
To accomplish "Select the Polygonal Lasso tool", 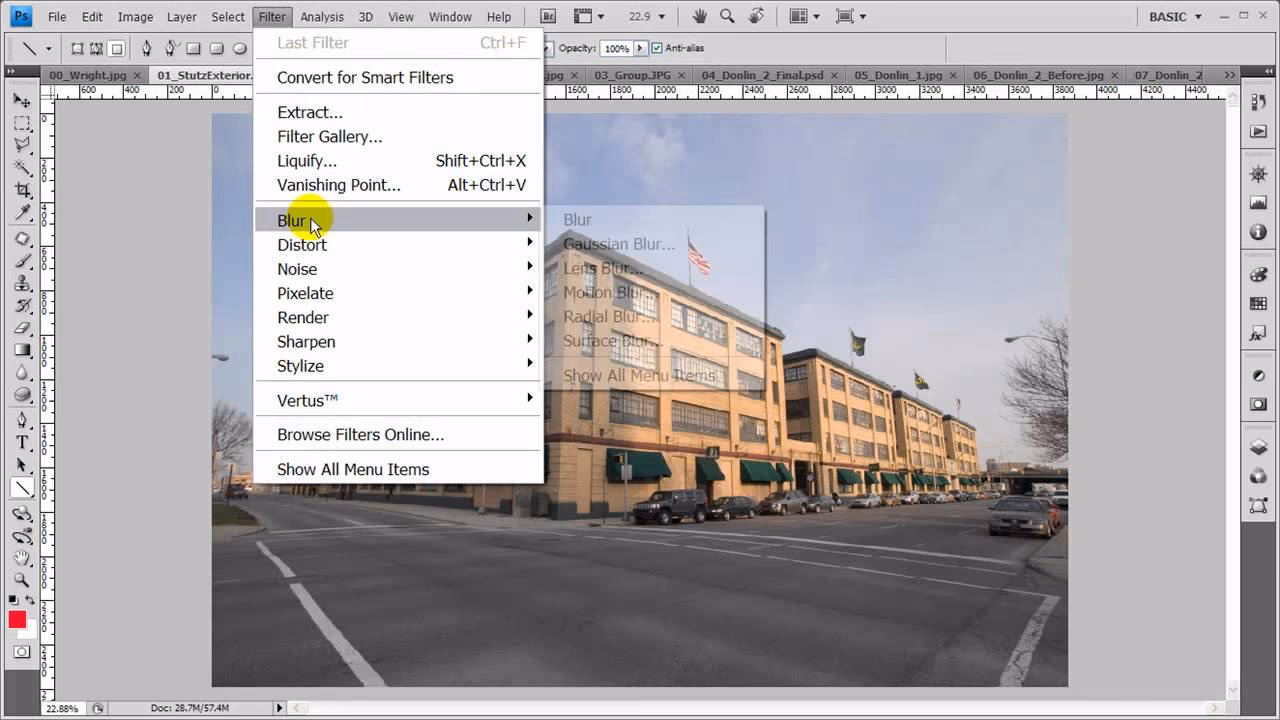I will click(x=22, y=146).
